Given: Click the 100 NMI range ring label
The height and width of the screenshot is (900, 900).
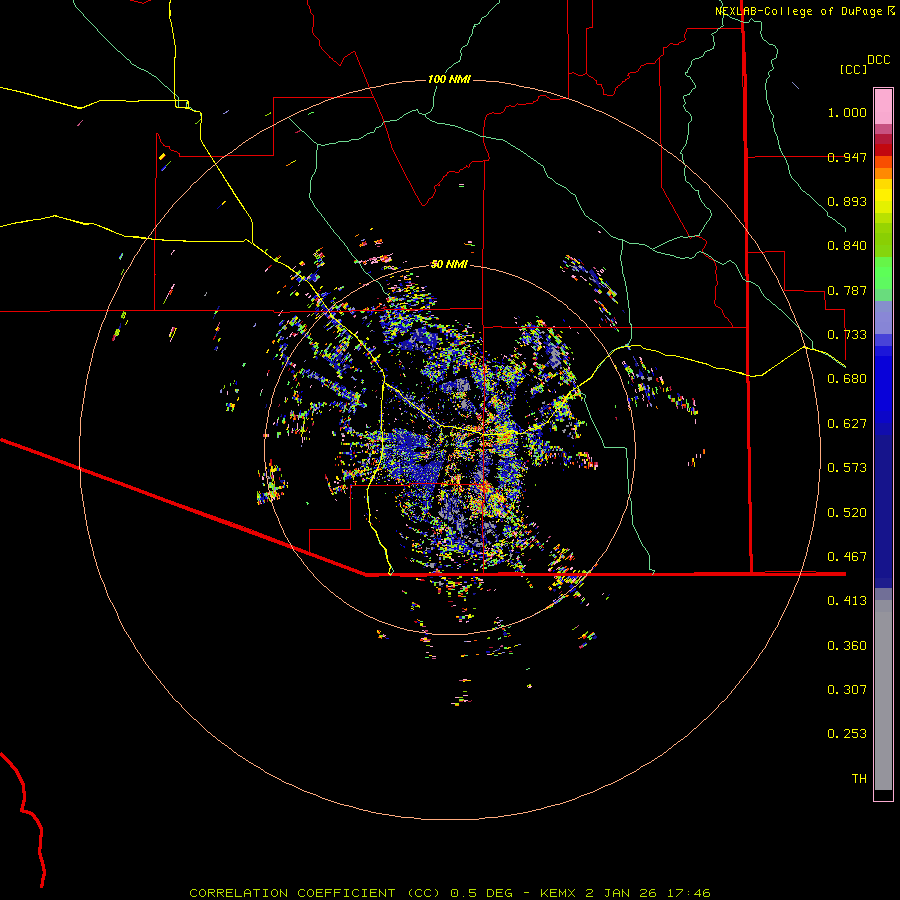Looking at the screenshot, I should click(x=449, y=79).
